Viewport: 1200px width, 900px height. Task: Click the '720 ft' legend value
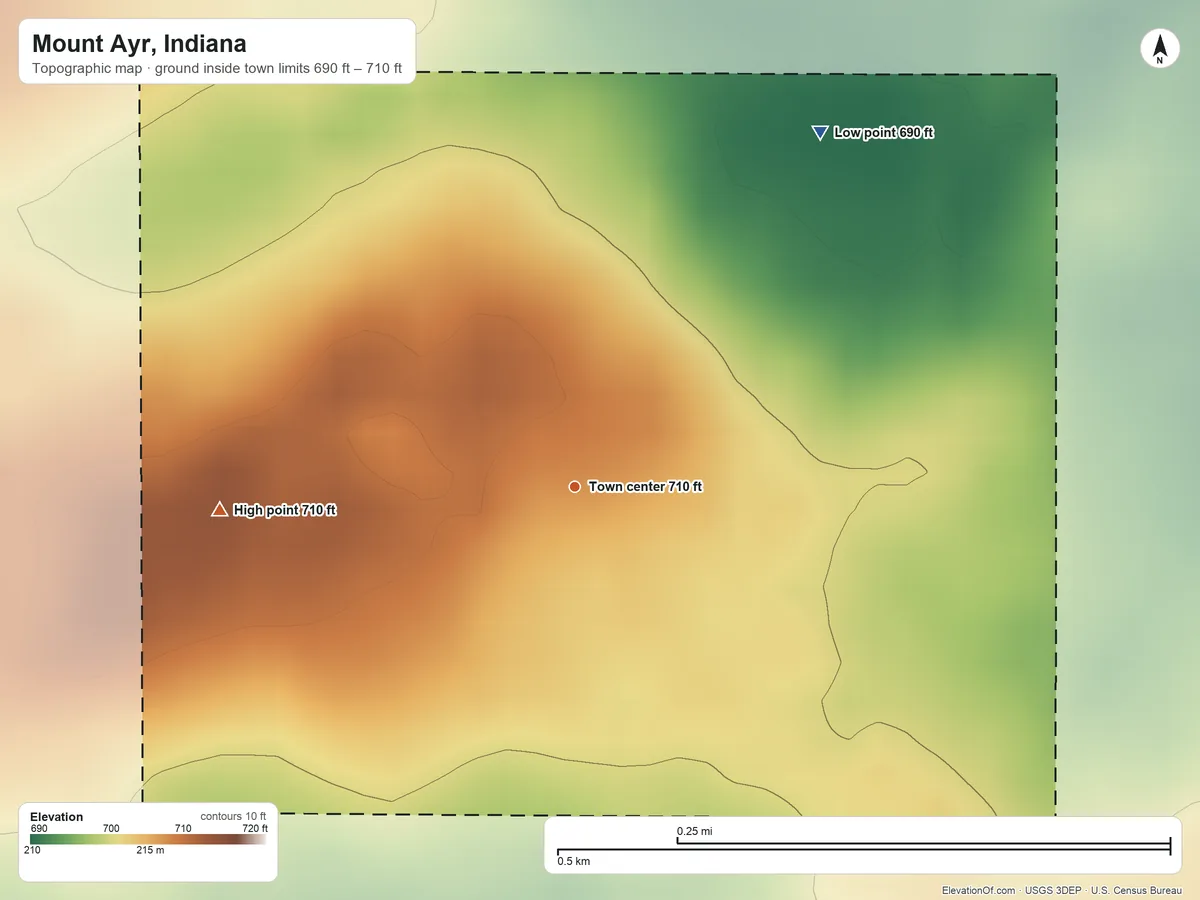click(254, 829)
